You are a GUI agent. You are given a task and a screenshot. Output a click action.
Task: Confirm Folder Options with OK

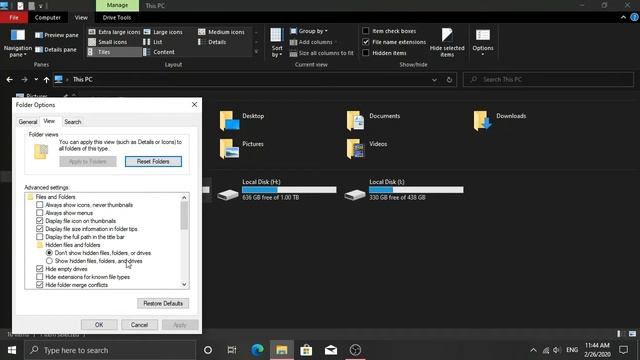click(99, 324)
